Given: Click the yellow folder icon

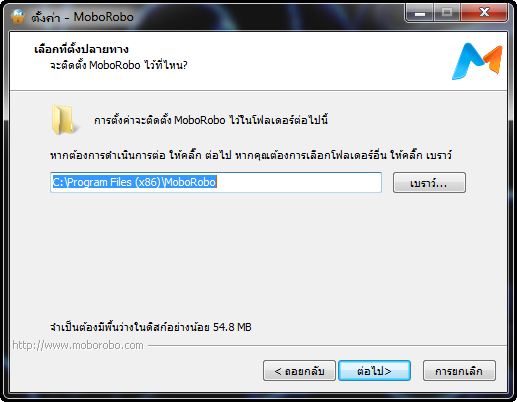Looking at the screenshot, I should [x=64, y=120].
